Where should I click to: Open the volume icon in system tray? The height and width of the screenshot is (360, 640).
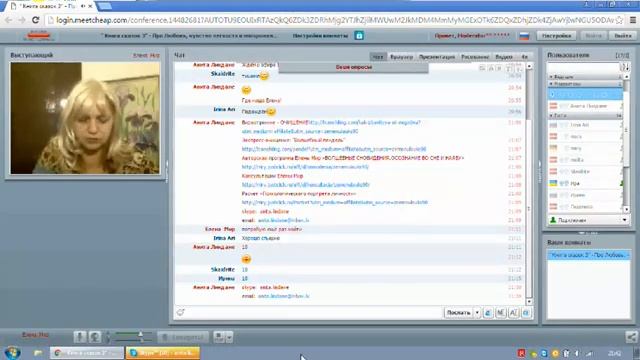click(x=577, y=353)
